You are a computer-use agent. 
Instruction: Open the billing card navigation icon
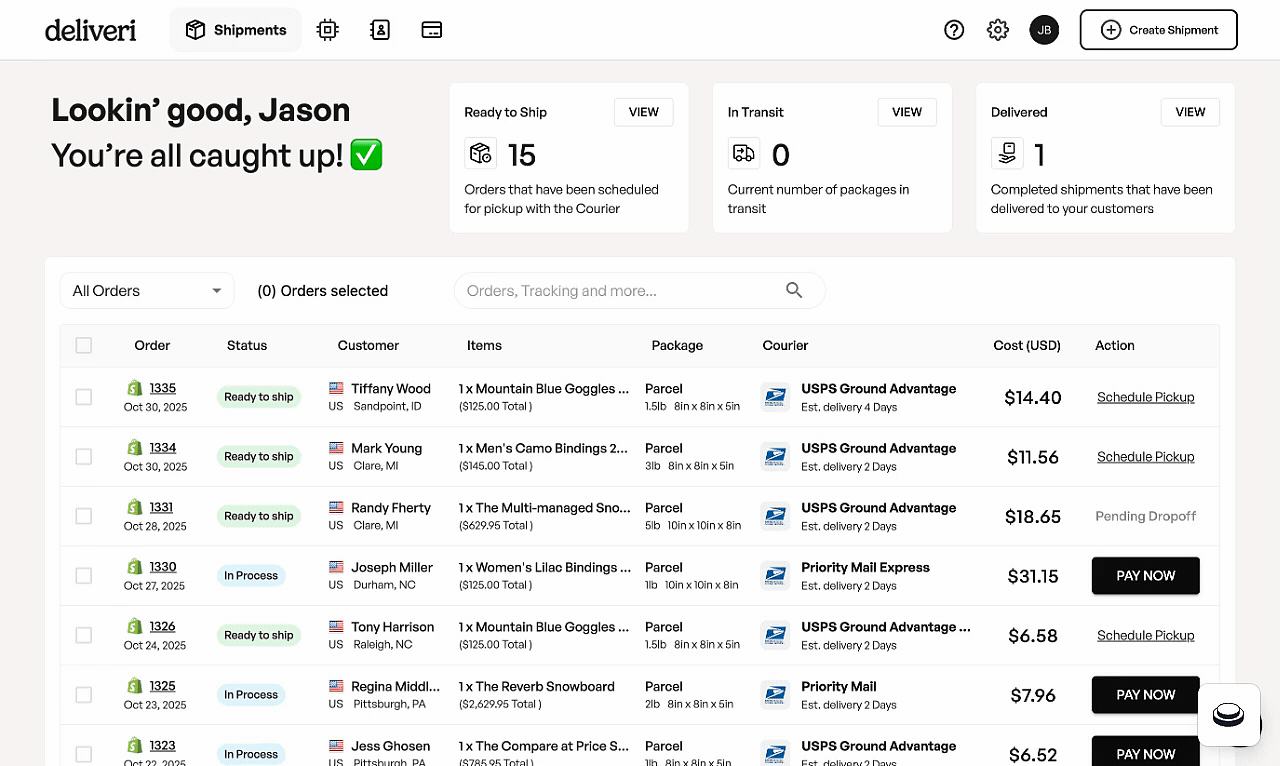tap(432, 30)
